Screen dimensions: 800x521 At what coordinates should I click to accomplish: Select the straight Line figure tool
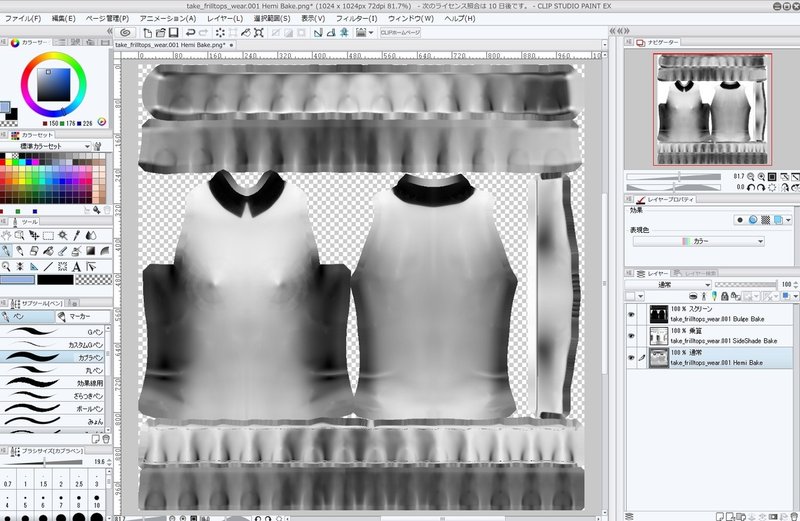(48, 266)
